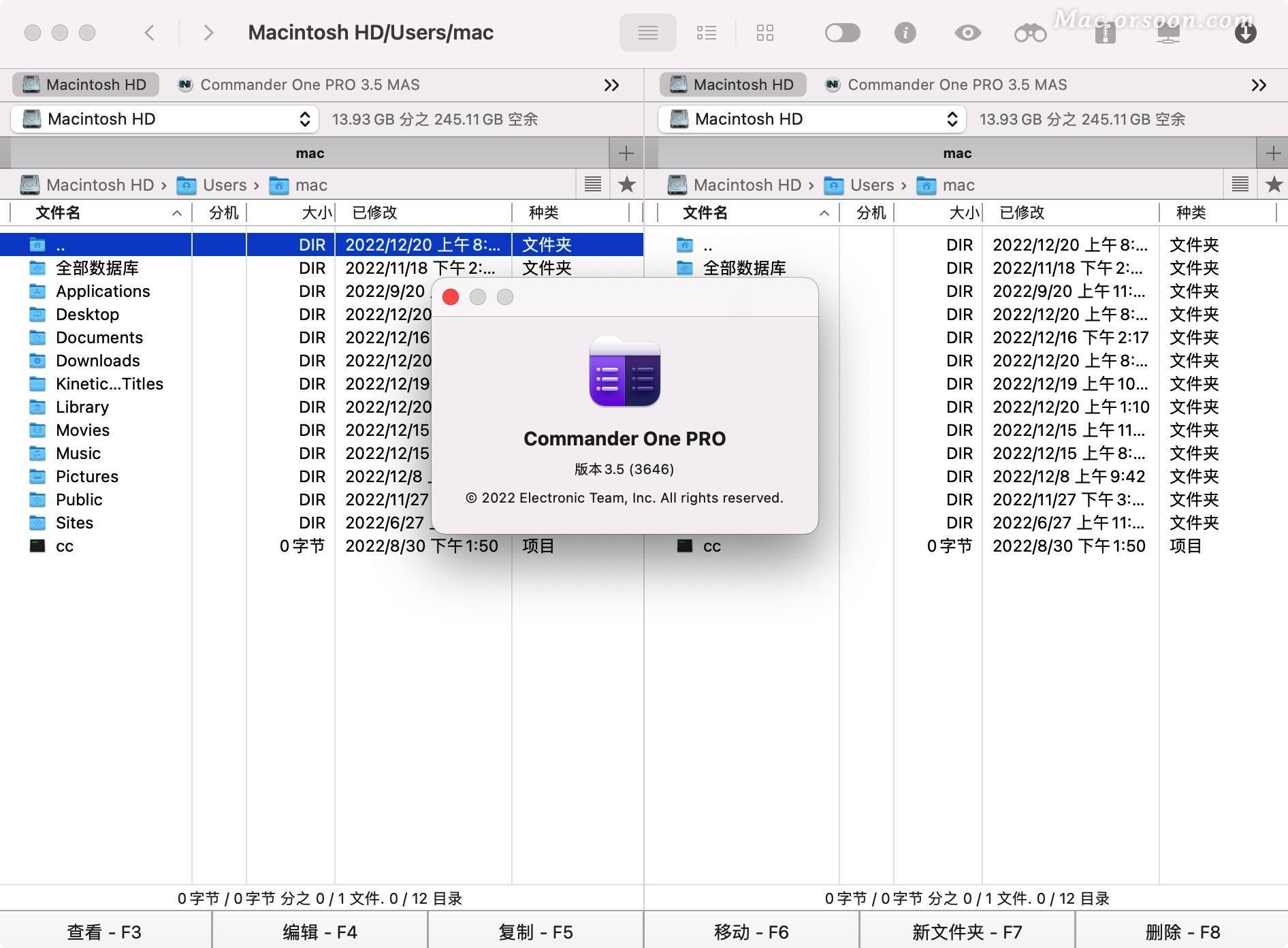Expand more drives chevron in left pane
The height and width of the screenshot is (948, 1288).
(611, 85)
